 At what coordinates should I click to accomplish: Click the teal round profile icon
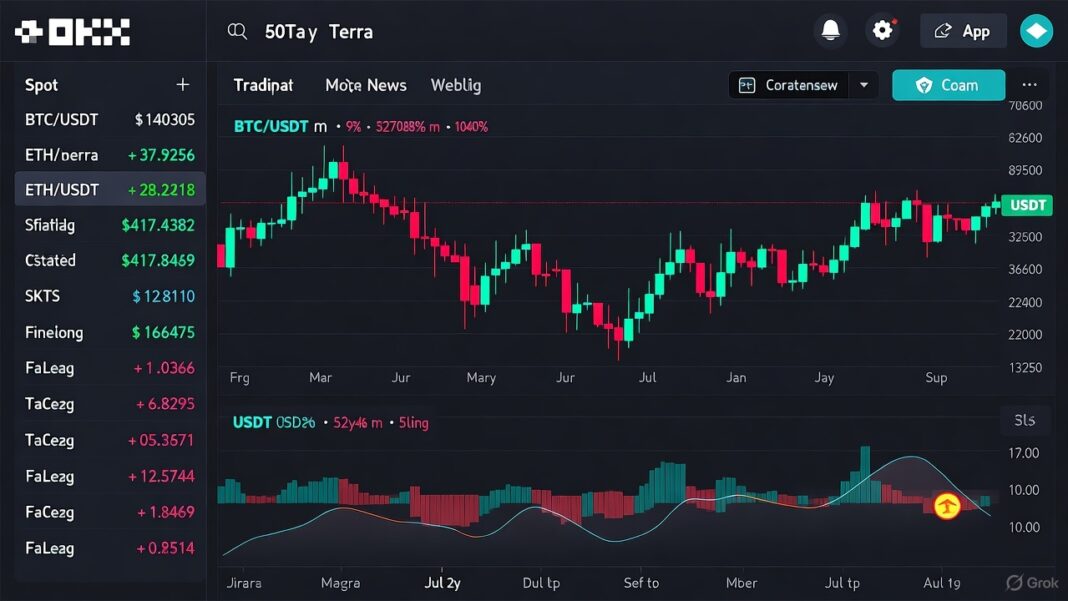[x=1036, y=31]
